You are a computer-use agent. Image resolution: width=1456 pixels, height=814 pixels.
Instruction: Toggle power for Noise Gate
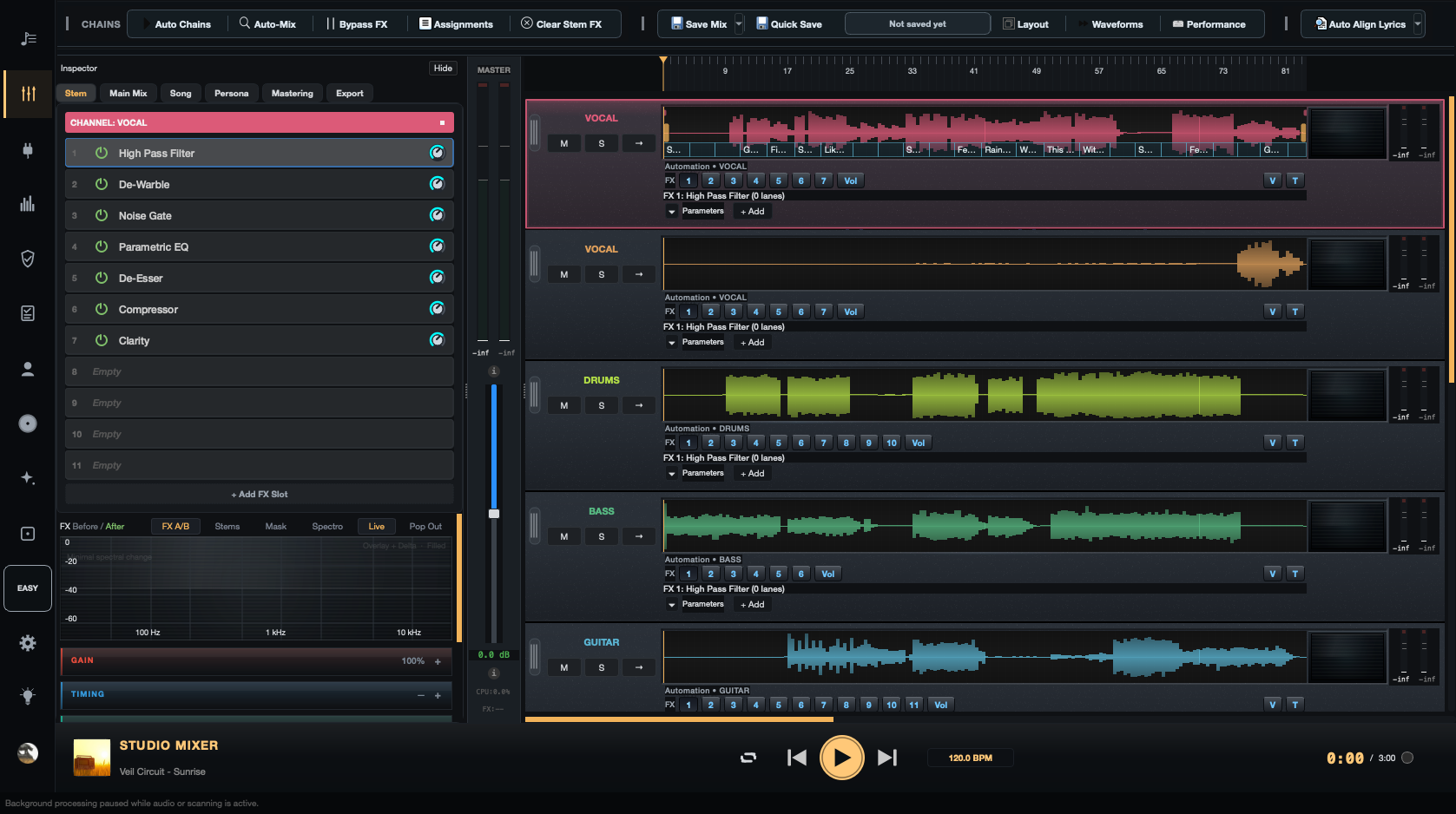pos(102,215)
